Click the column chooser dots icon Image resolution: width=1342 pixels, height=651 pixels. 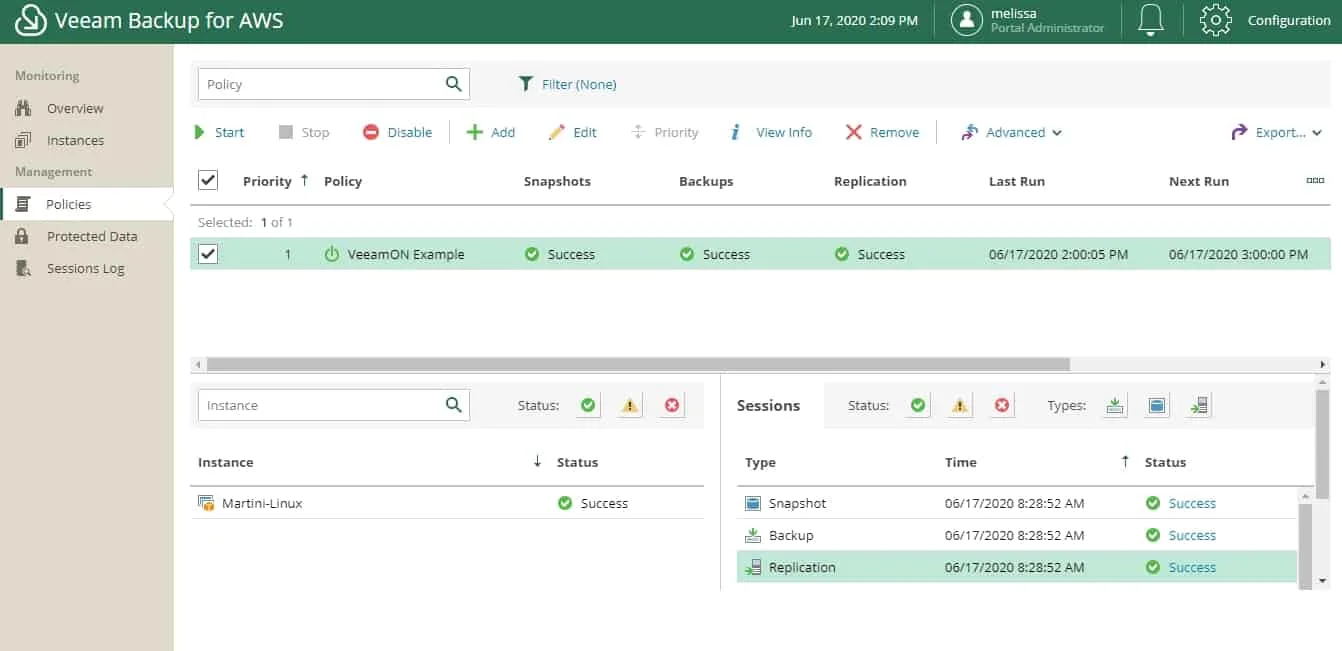[x=1315, y=181]
